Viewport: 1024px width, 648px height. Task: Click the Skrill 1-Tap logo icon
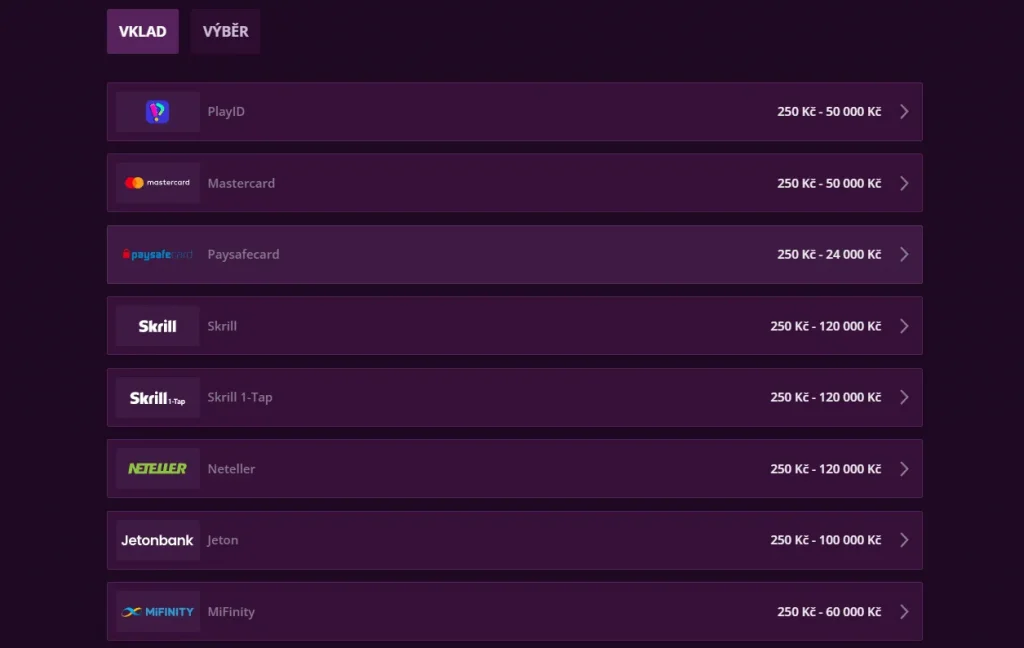(157, 398)
